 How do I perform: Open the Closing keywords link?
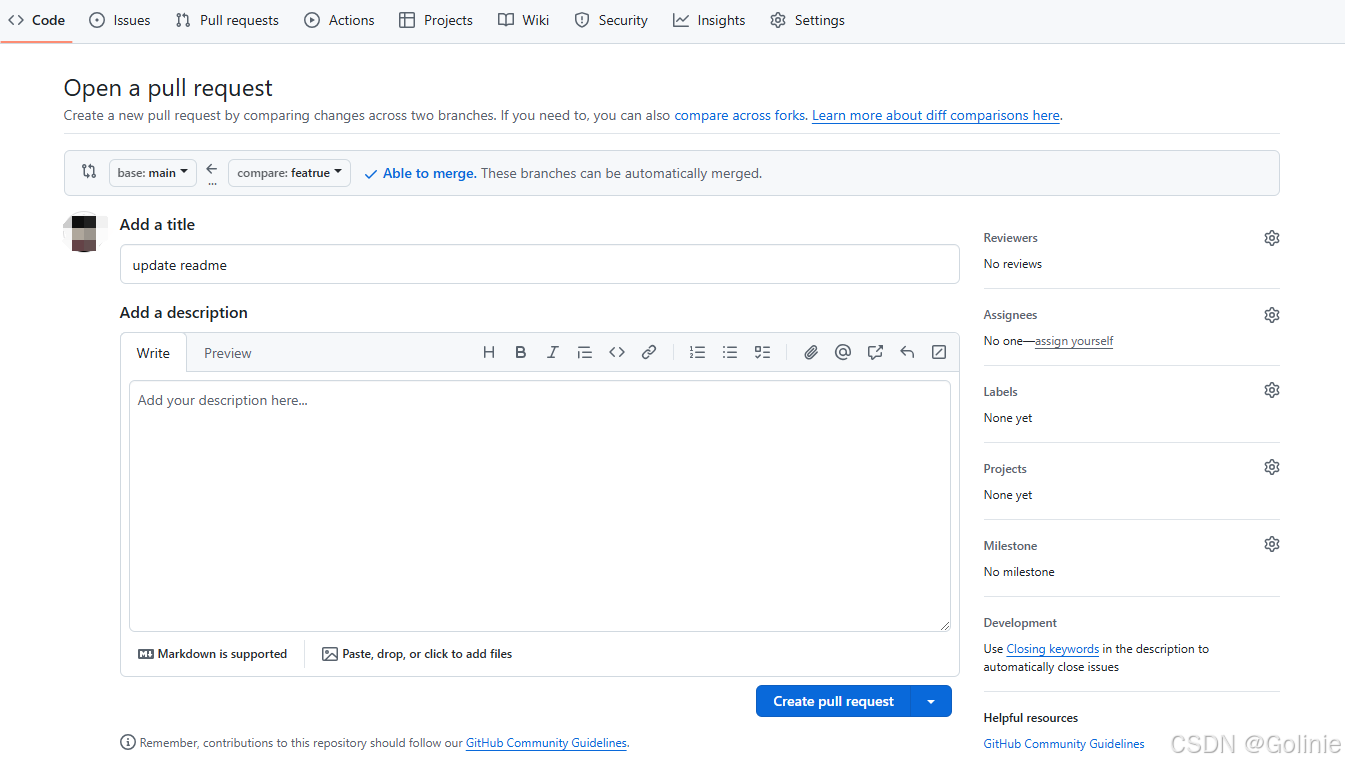point(1052,649)
